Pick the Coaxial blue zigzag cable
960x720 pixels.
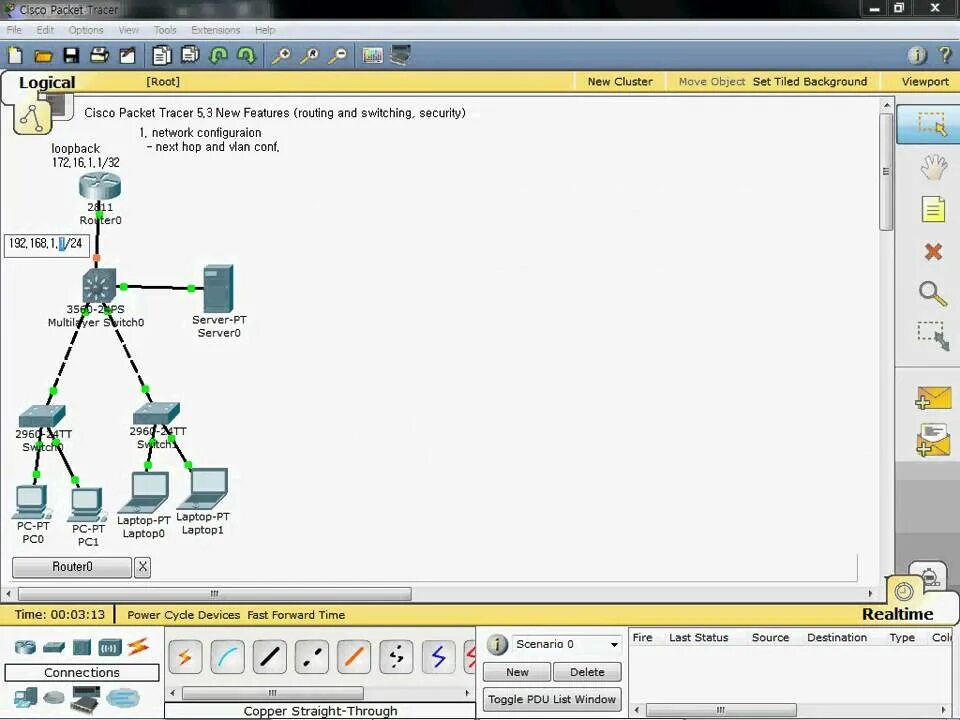click(438, 657)
